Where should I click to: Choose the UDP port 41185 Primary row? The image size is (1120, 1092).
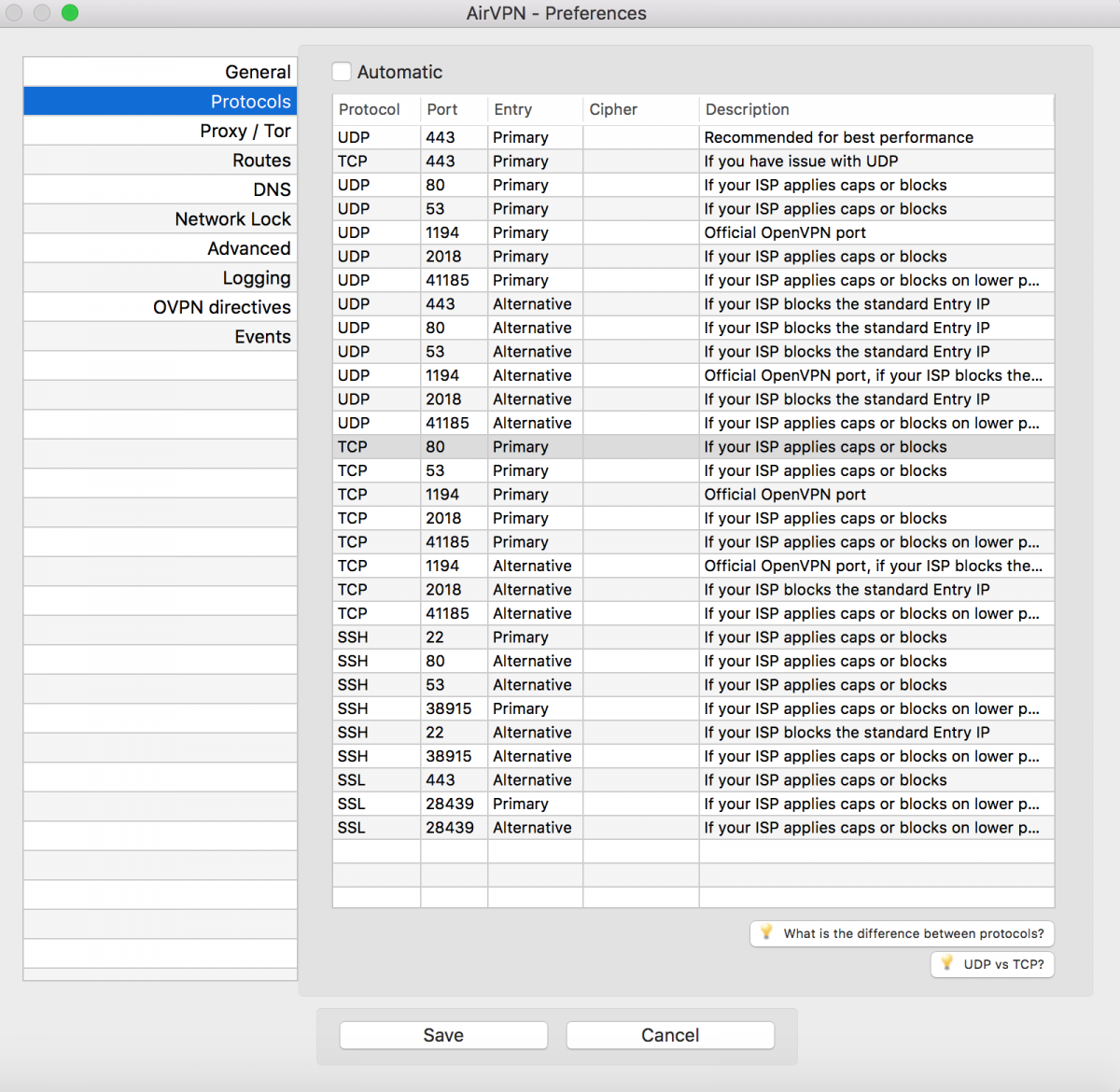pyautogui.click(x=693, y=280)
